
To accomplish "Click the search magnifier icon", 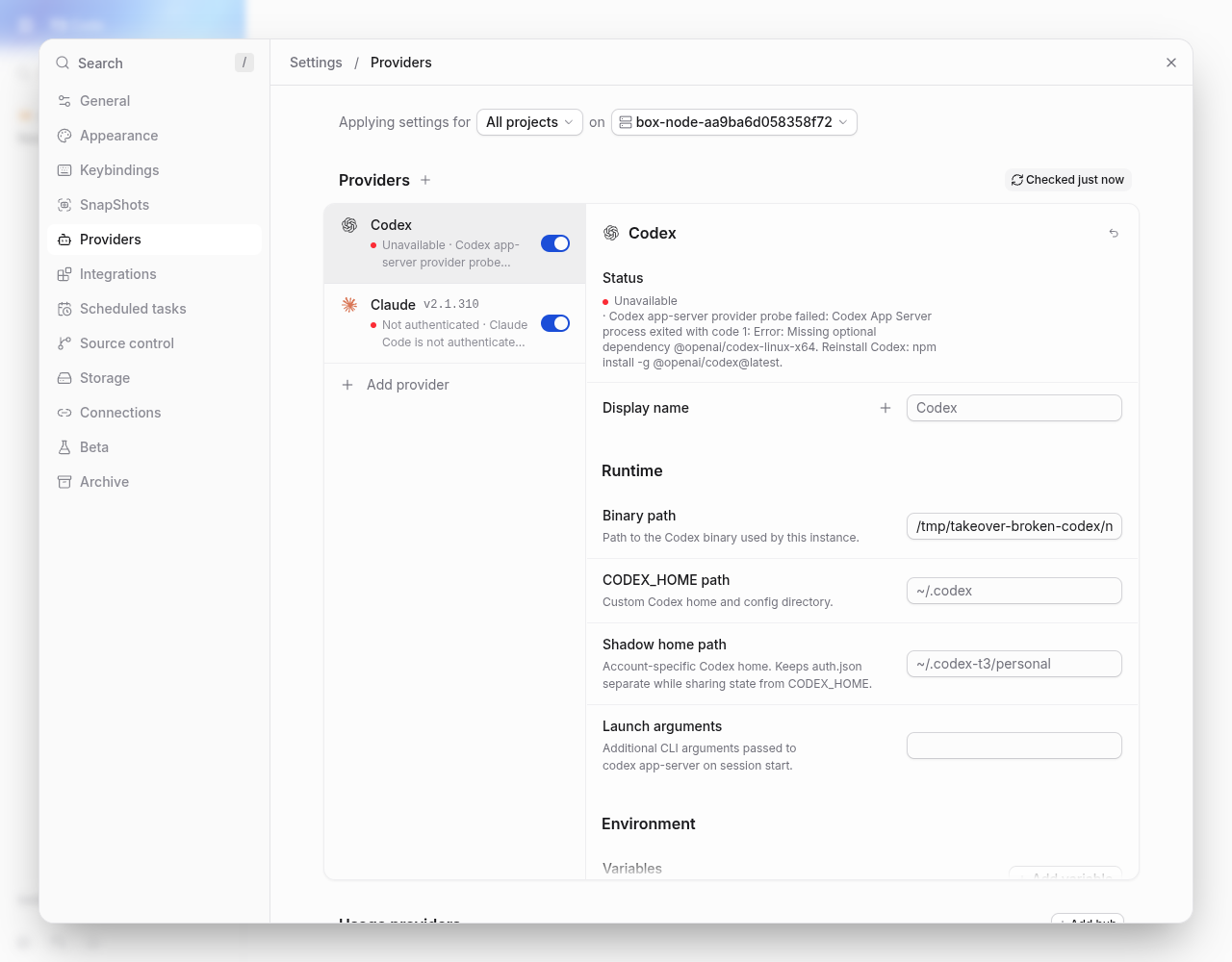I will tap(63, 63).
